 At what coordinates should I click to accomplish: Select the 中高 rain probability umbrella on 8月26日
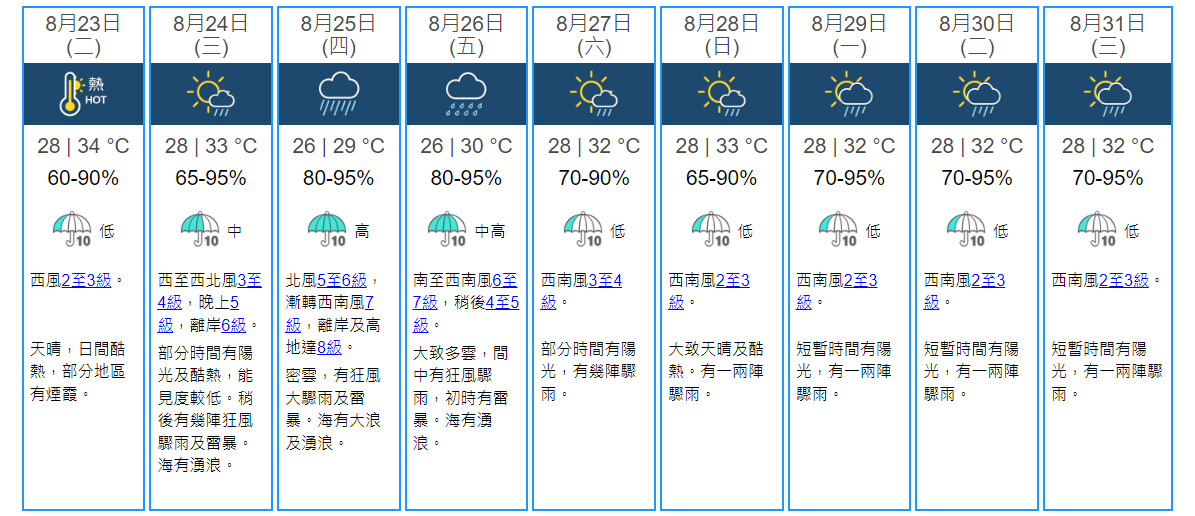pyautogui.click(x=447, y=229)
